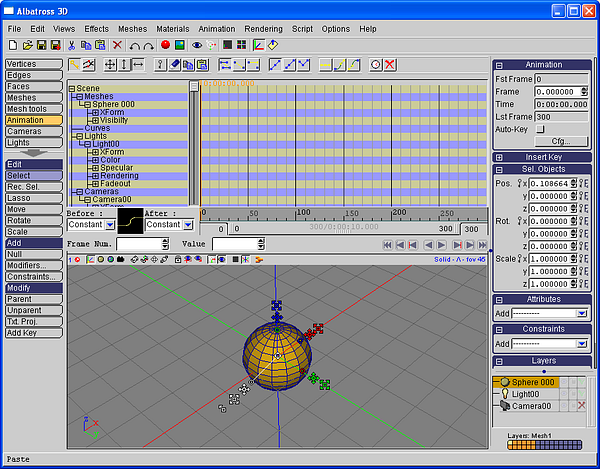The height and width of the screenshot is (469, 600).
Task: Click the four-view layout icon
Action: [x=241, y=45]
